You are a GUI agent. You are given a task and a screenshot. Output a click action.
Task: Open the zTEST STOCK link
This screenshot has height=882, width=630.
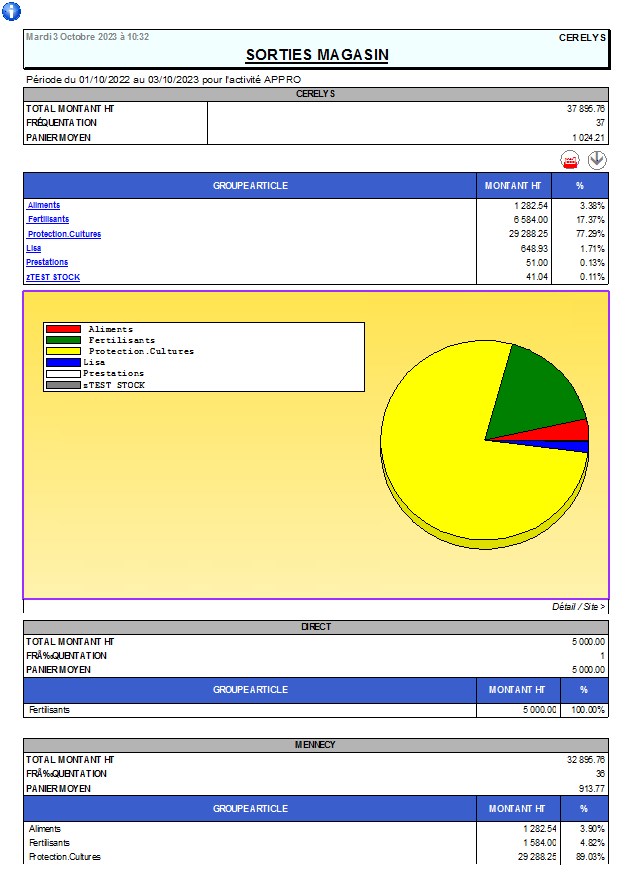coord(53,277)
